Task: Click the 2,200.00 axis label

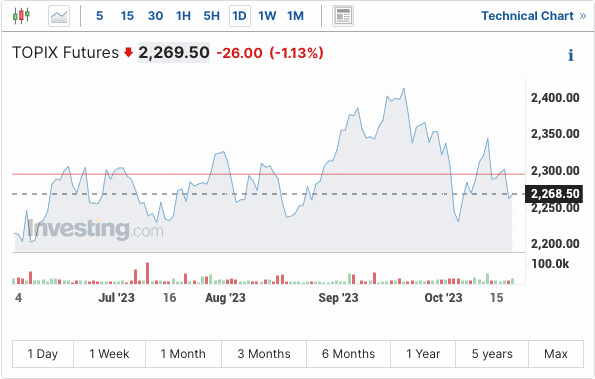Action: click(x=555, y=244)
